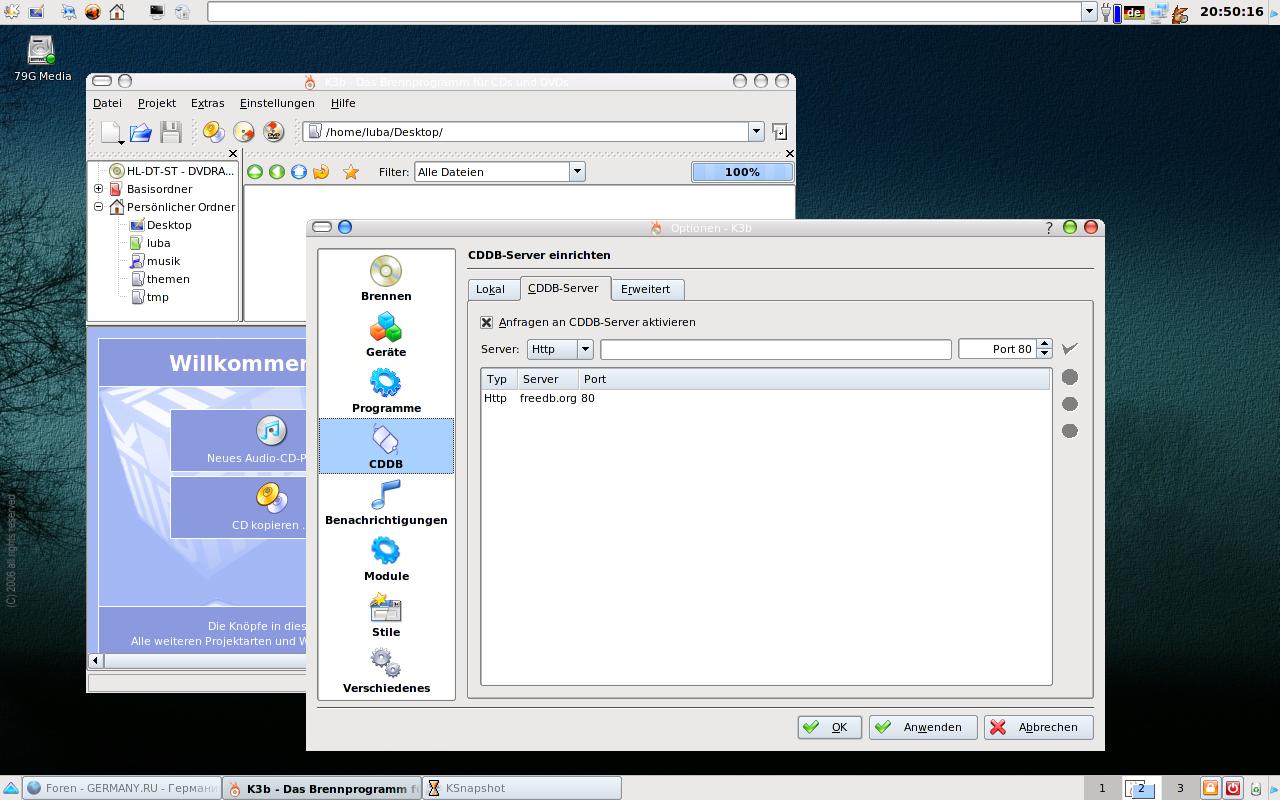The width and height of the screenshot is (1280, 800).
Task: Click the 100% progress bar in K3b
Action: pos(742,172)
